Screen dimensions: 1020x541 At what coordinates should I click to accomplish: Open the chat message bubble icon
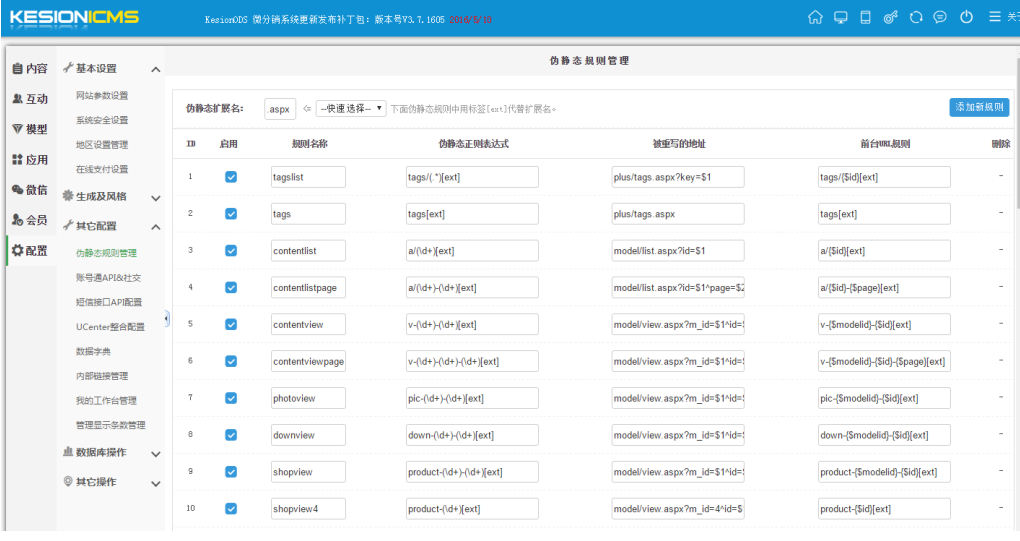940,17
